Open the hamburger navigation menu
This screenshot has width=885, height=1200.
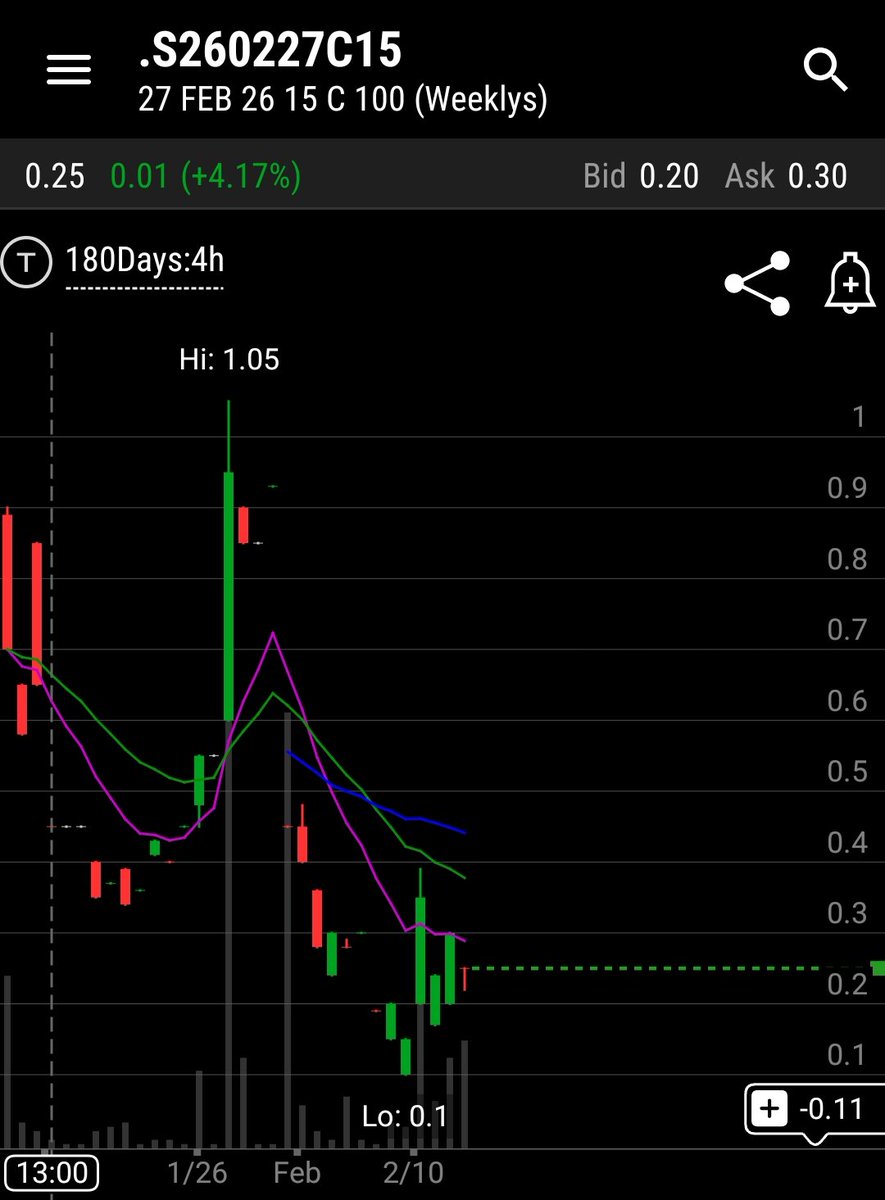(69, 70)
